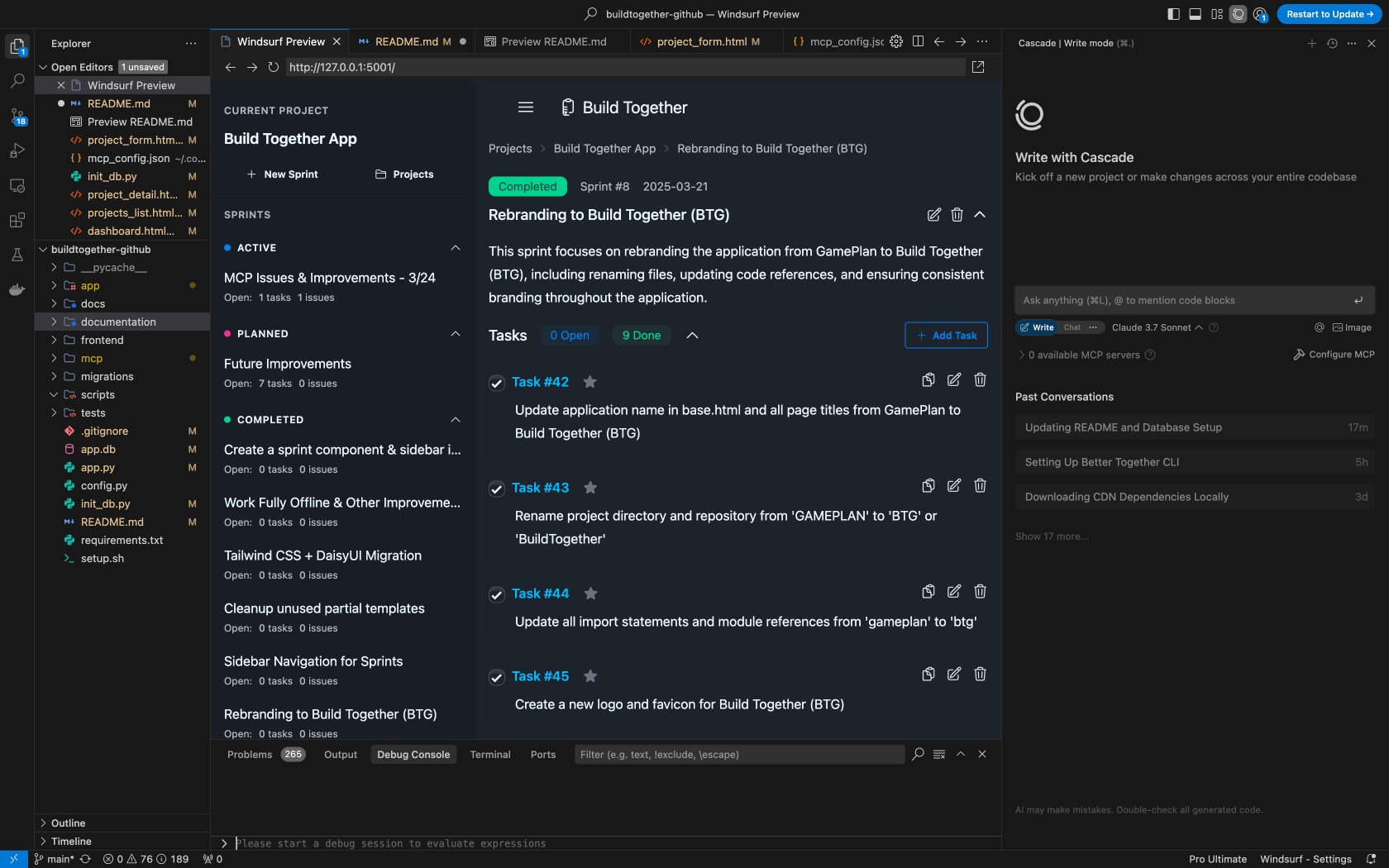The height and width of the screenshot is (868, 1389).
Task: Toggle star on Task #44
Action: (590, 594)
